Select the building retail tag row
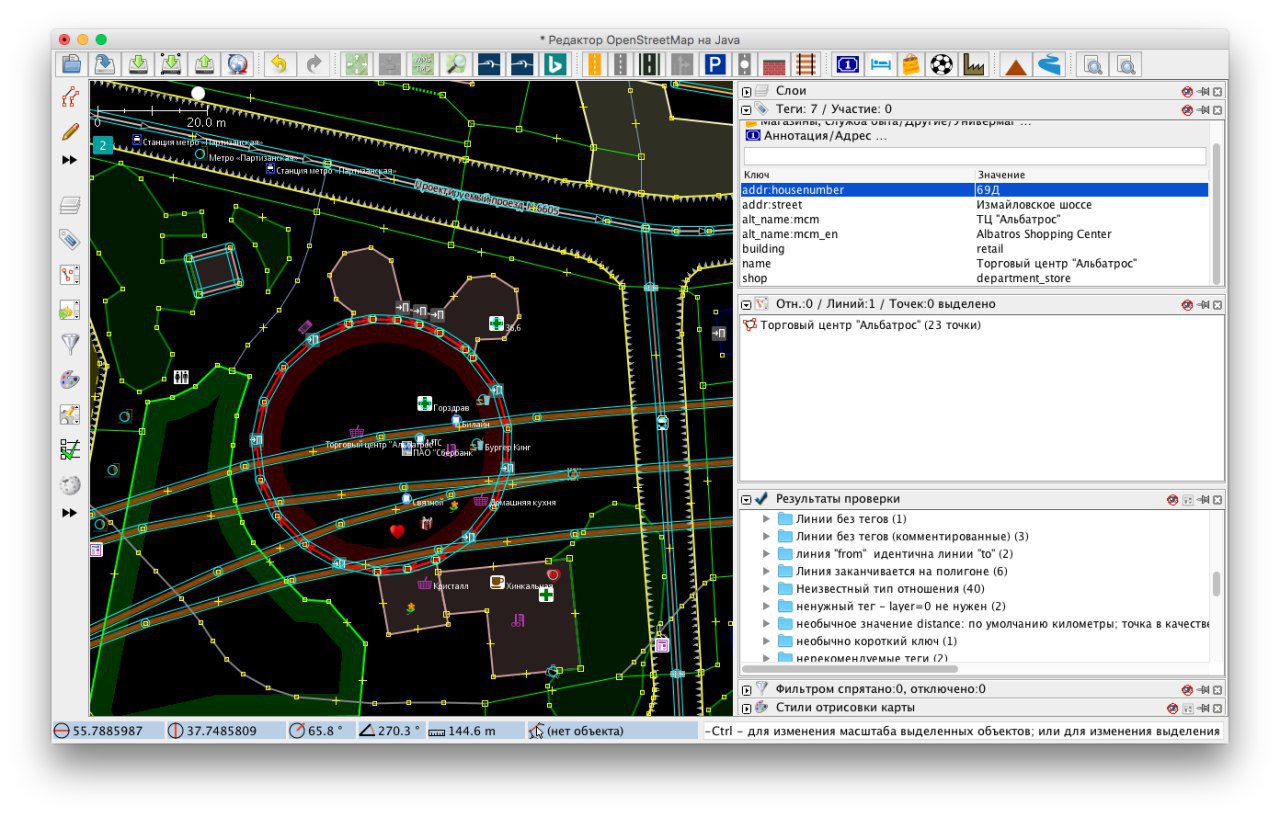Viewport: 1280px width, 817px height. coord(975,249)
